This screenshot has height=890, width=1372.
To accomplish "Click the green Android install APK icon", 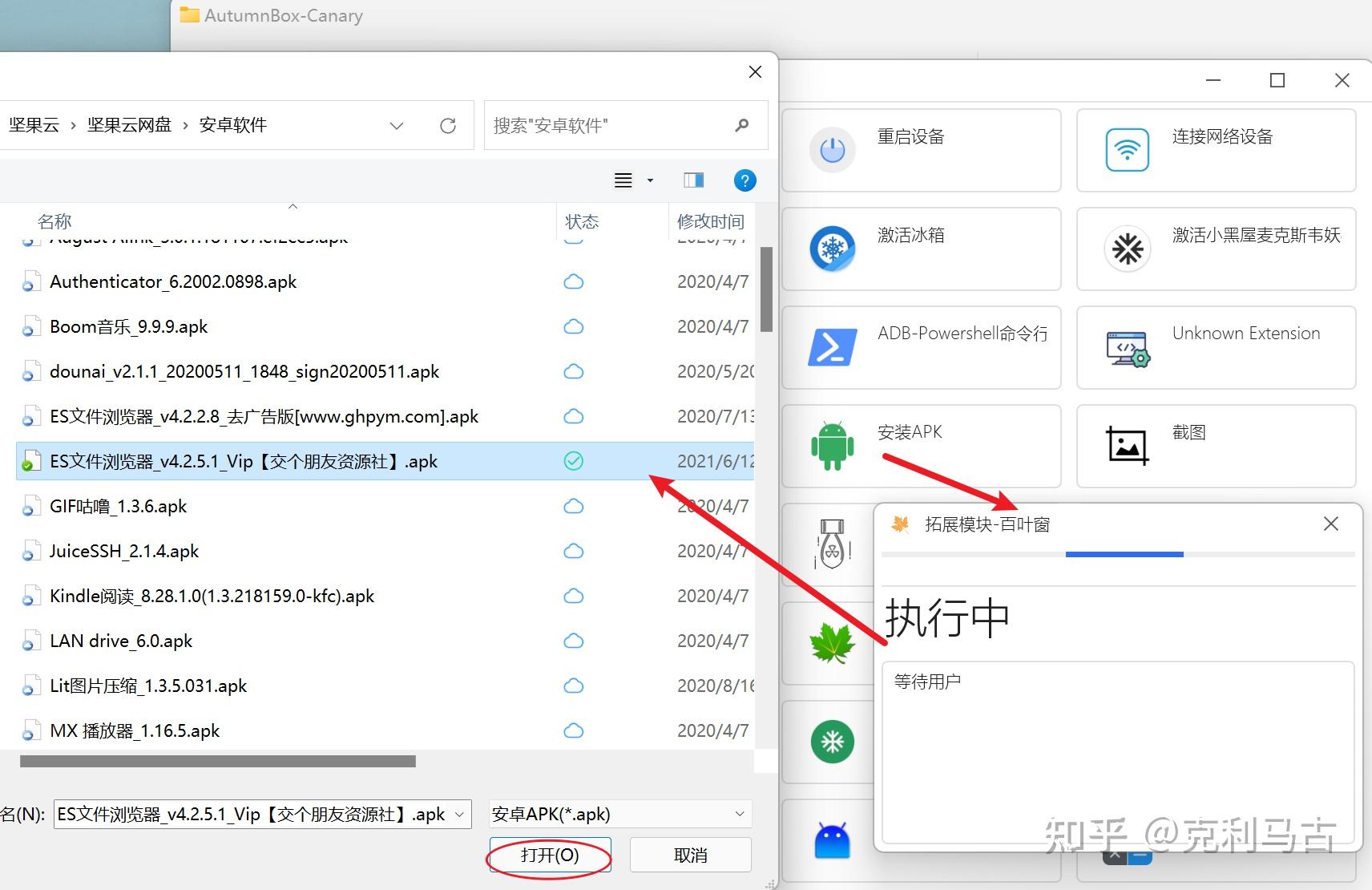I will (833, 446).
